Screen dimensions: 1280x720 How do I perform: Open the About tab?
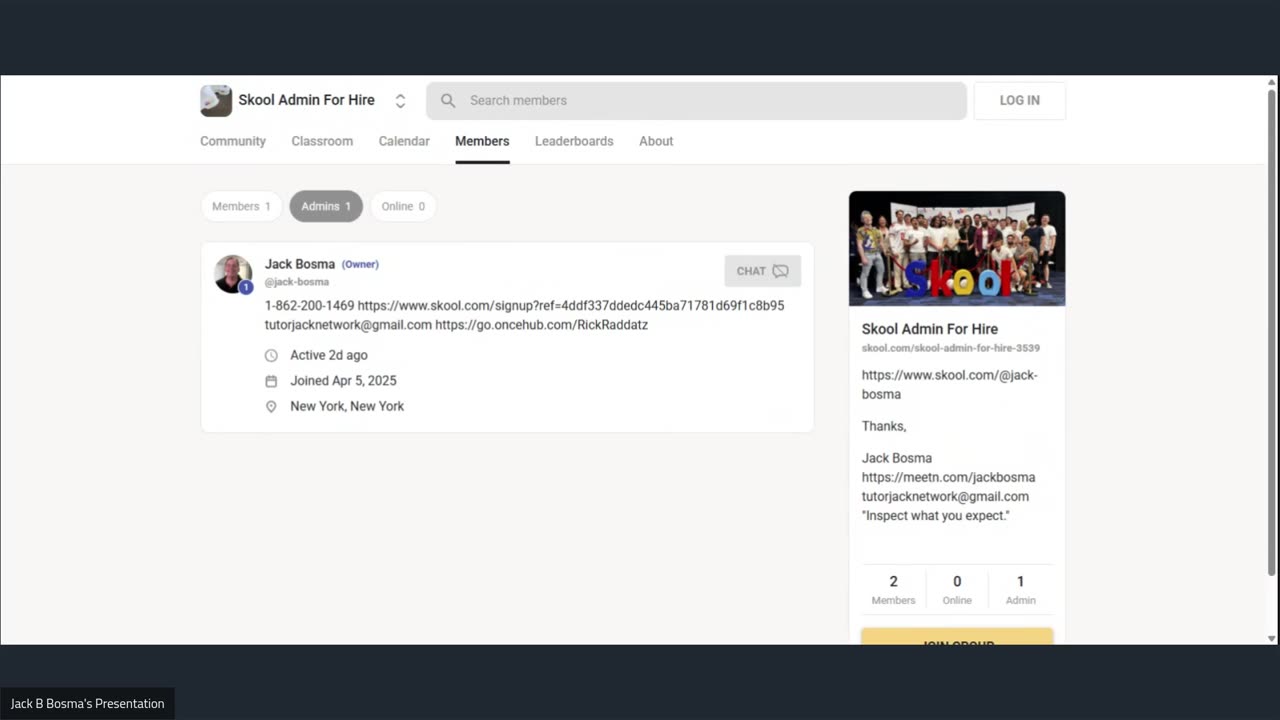click(656, 141)
